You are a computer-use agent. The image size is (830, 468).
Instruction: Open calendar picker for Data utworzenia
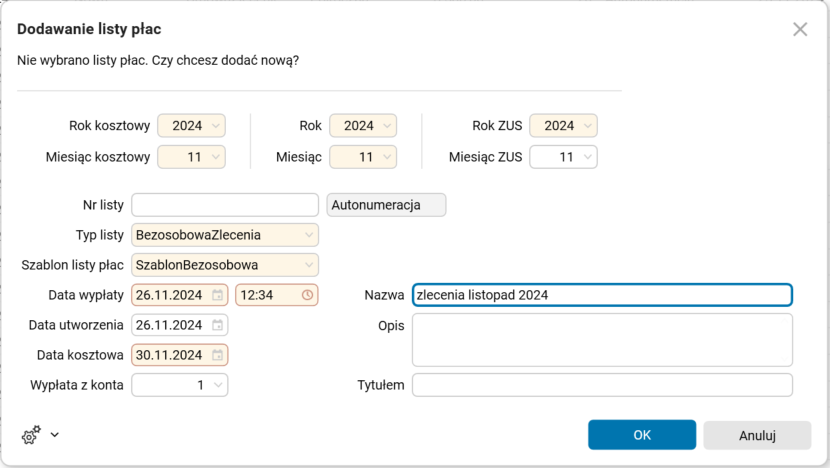[x=218, y=325]
